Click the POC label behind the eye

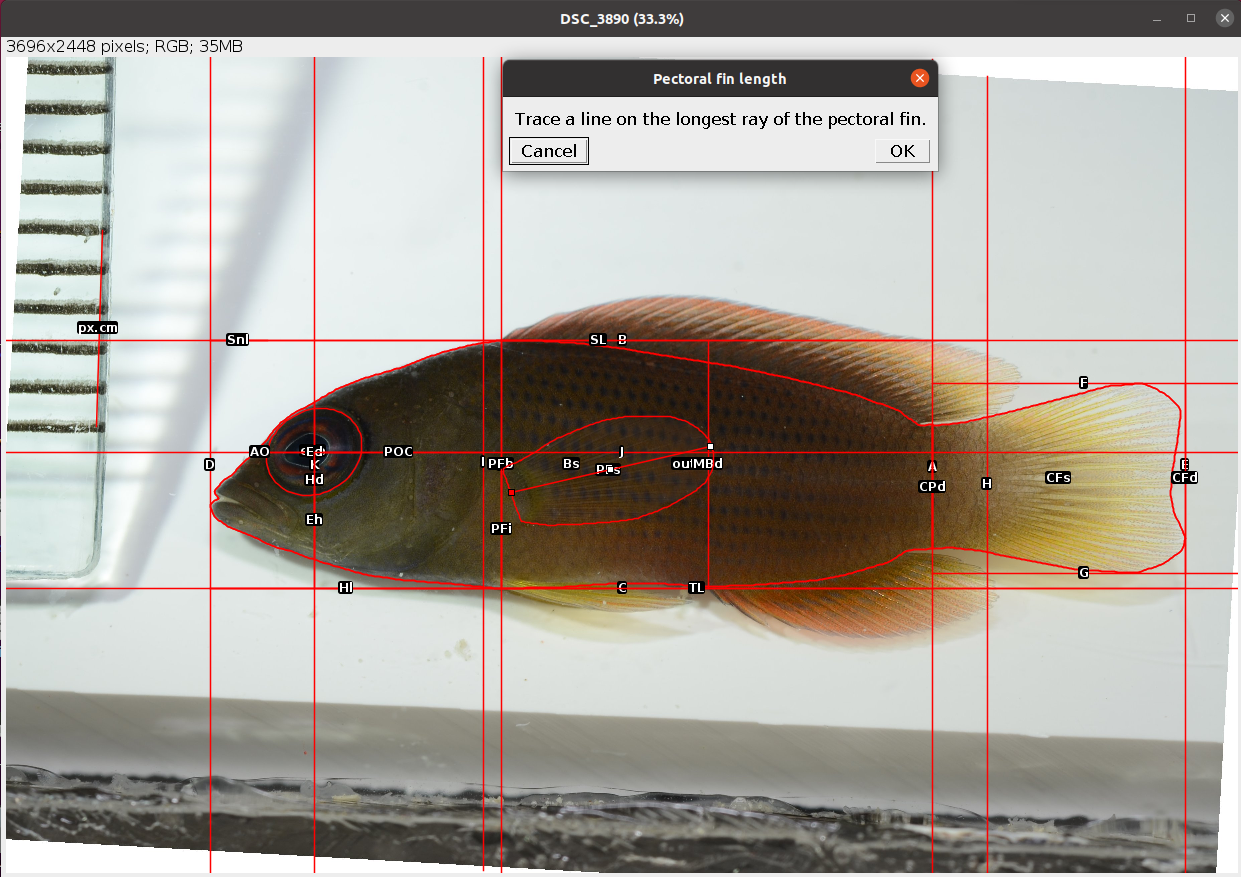tap(397, 452)
